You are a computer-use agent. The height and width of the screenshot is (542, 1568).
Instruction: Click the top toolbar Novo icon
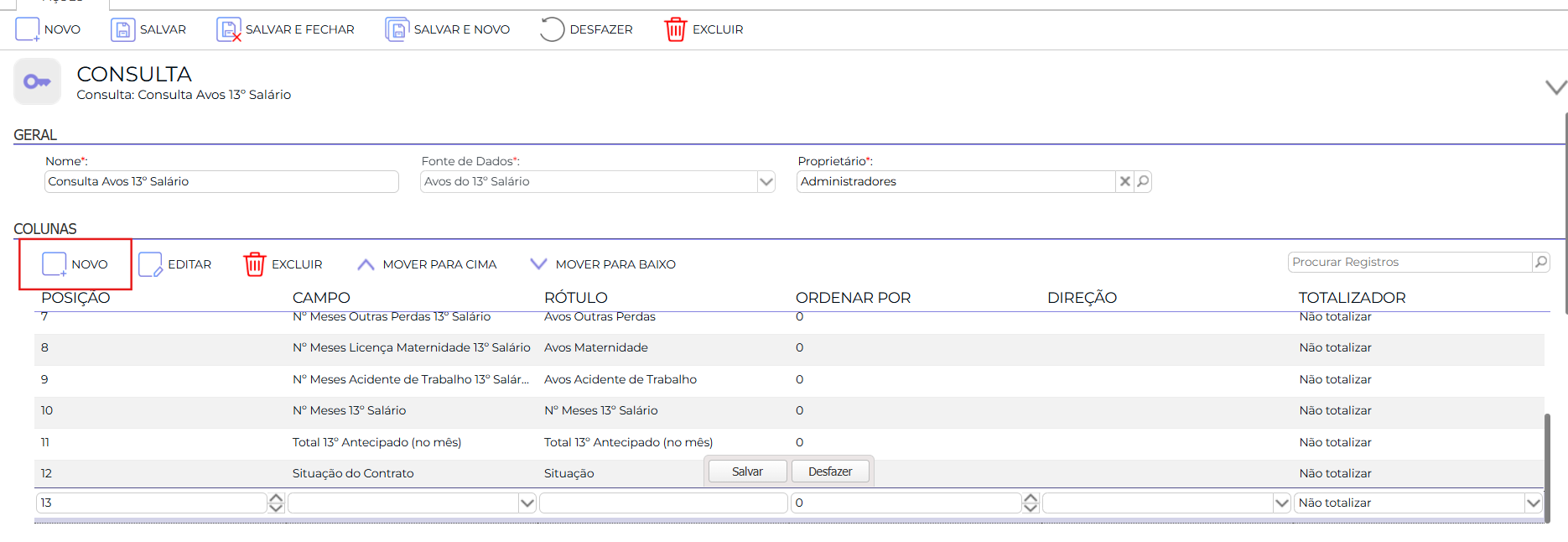(x=28, y=29)
